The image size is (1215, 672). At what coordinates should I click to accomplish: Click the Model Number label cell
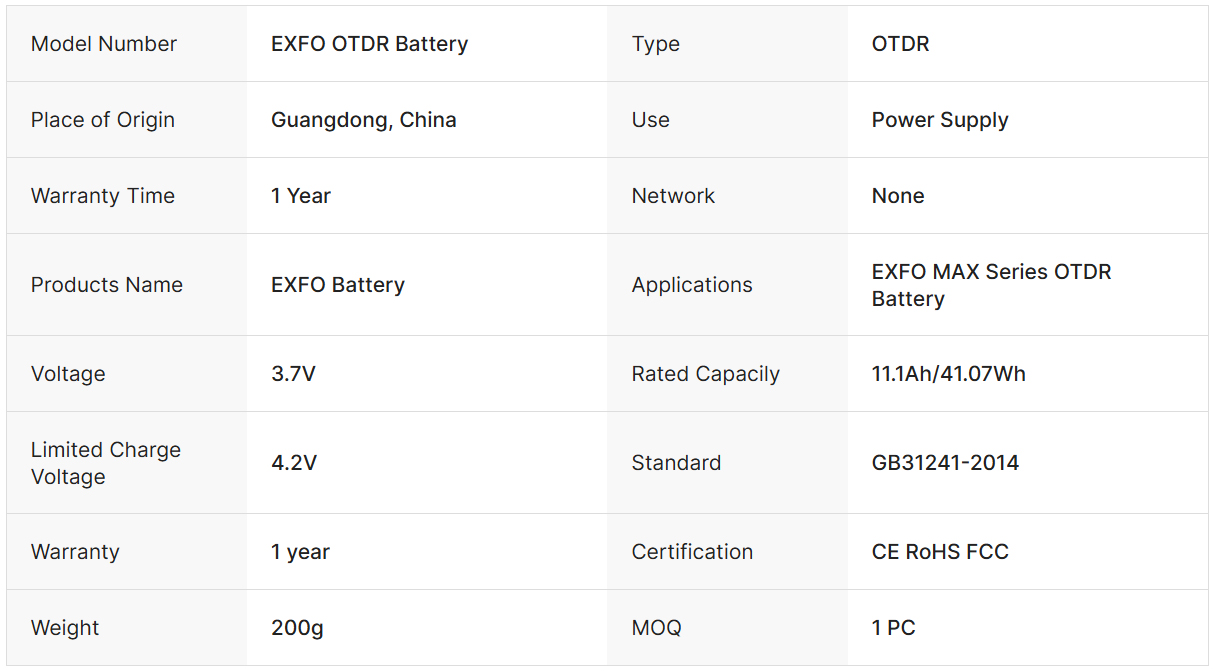pyautogui.click(x=104, y=44)
